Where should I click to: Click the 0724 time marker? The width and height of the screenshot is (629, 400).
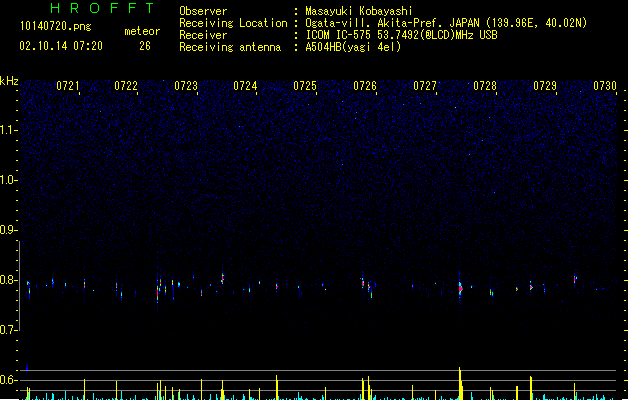(x=245, y=86)
